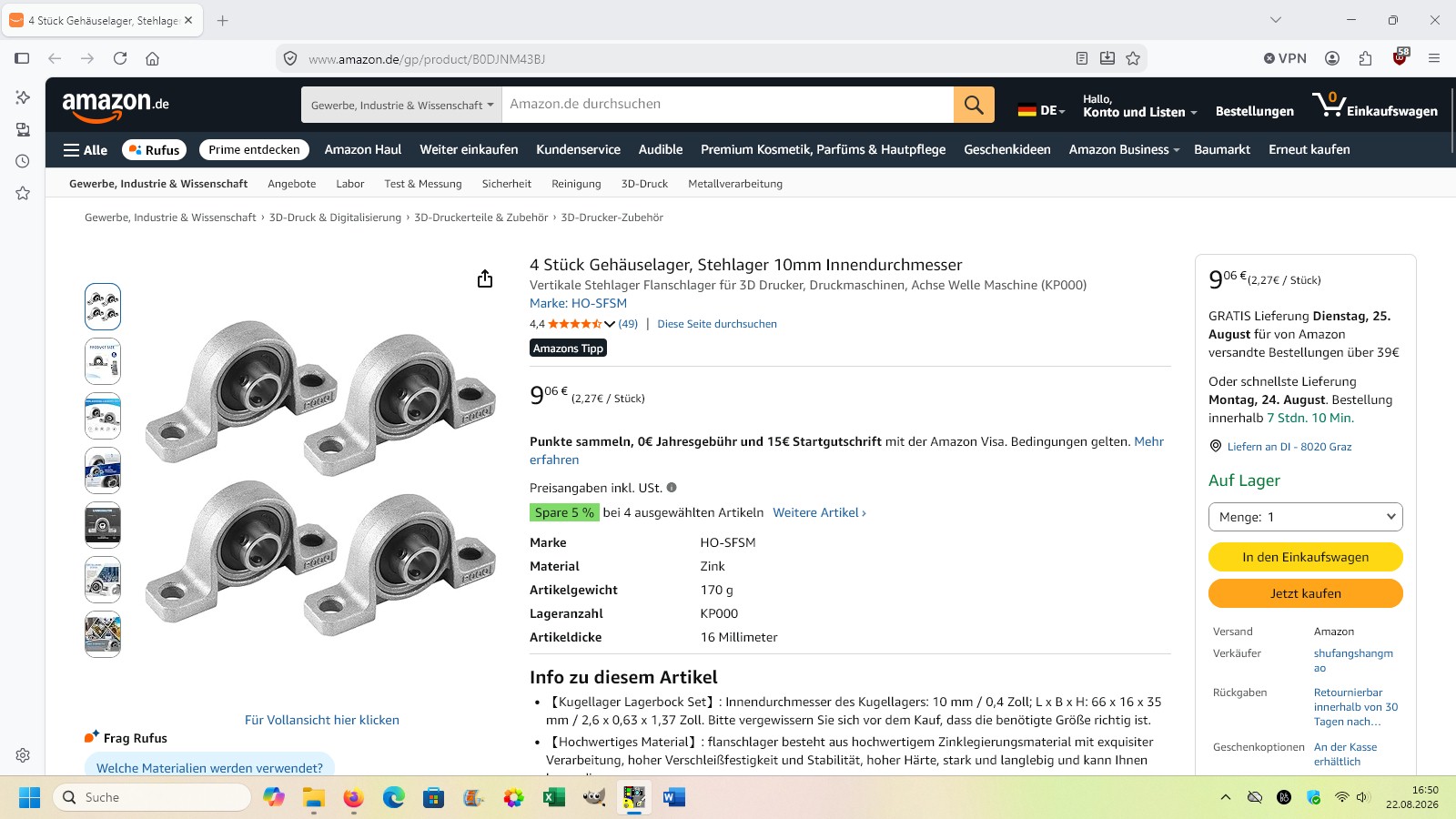Screen dimensions: 1456x819
Task: Click the Amazon.de logo
Action: [x=116, y=106]
